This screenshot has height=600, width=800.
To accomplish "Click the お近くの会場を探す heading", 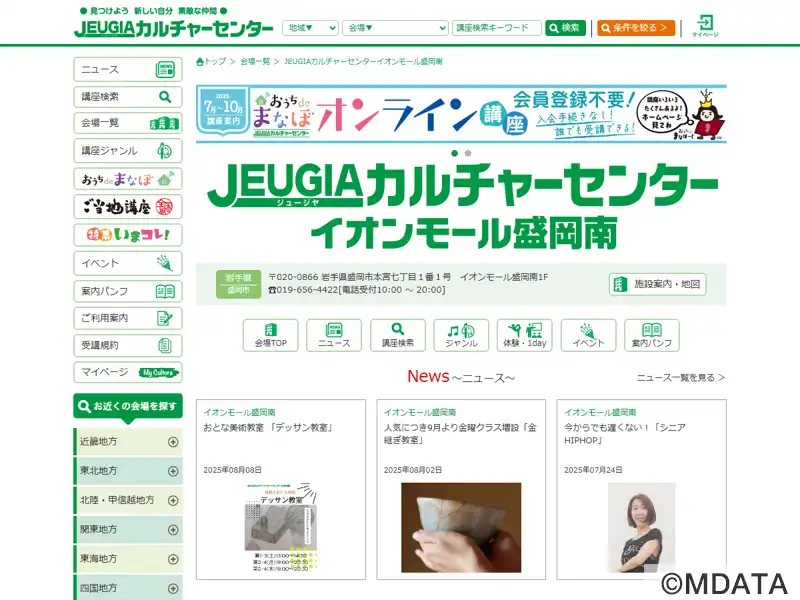I will [128, 406].
